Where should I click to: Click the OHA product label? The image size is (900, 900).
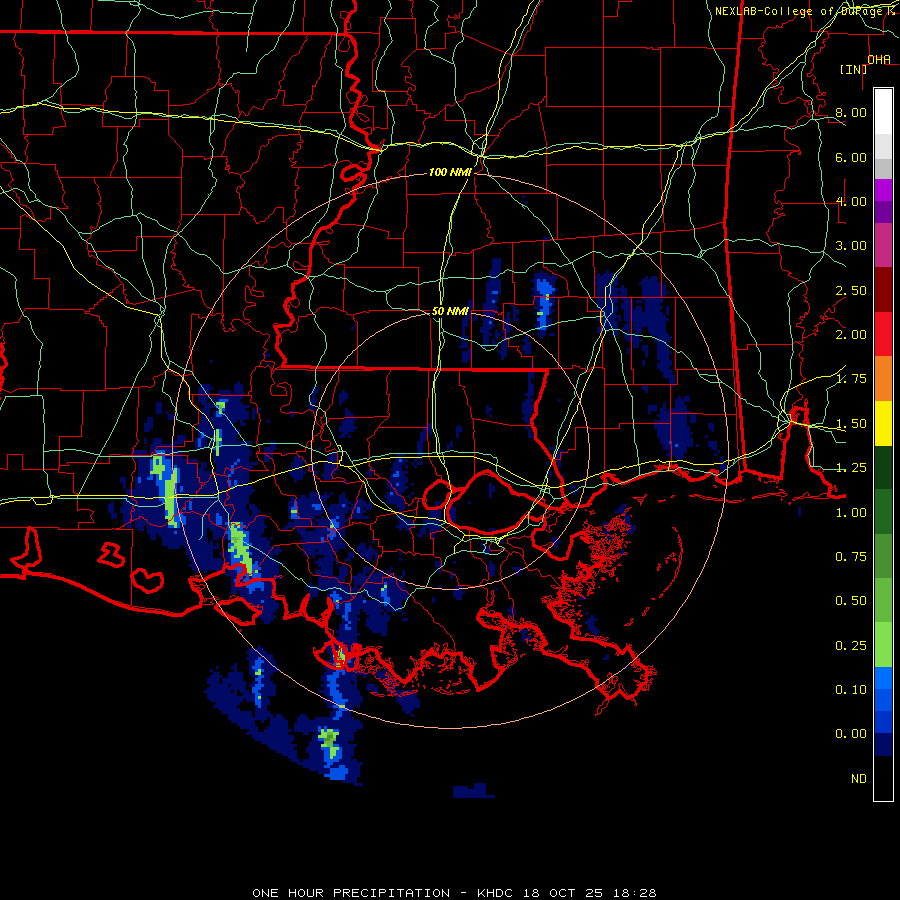pyautogui.click(x=879, y=59)
